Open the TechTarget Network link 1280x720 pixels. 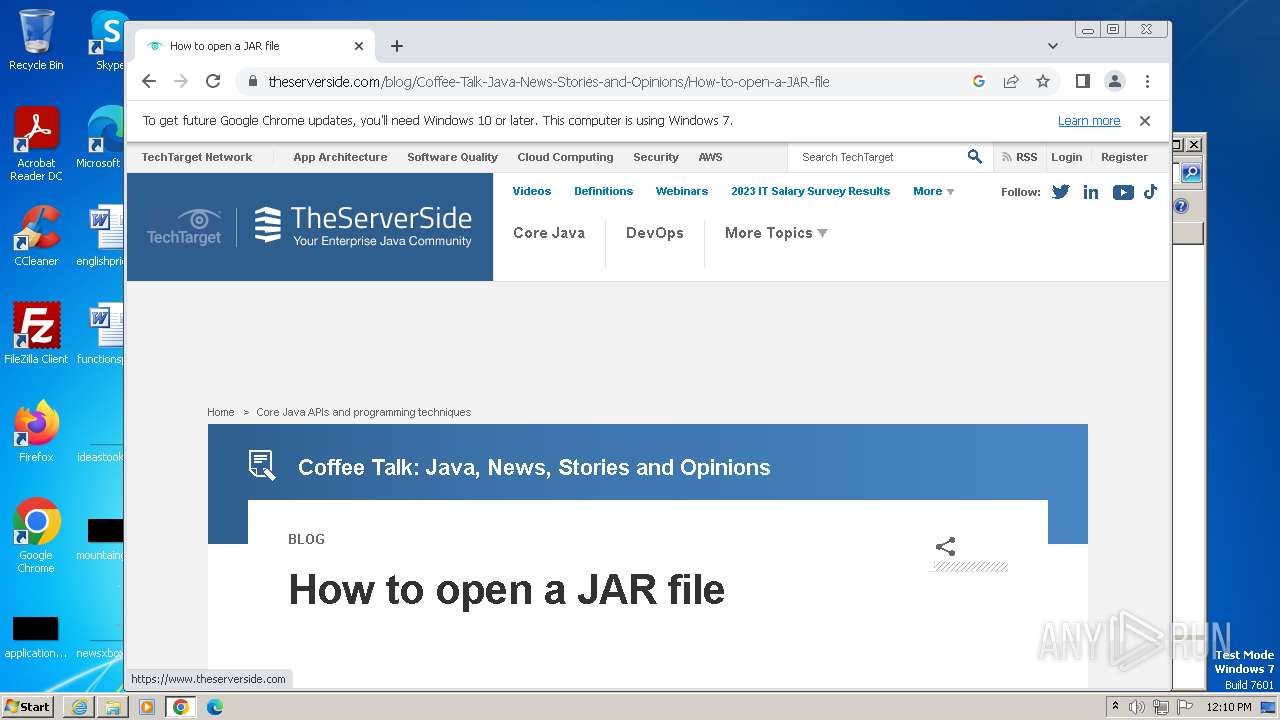(x=197, y=157)
